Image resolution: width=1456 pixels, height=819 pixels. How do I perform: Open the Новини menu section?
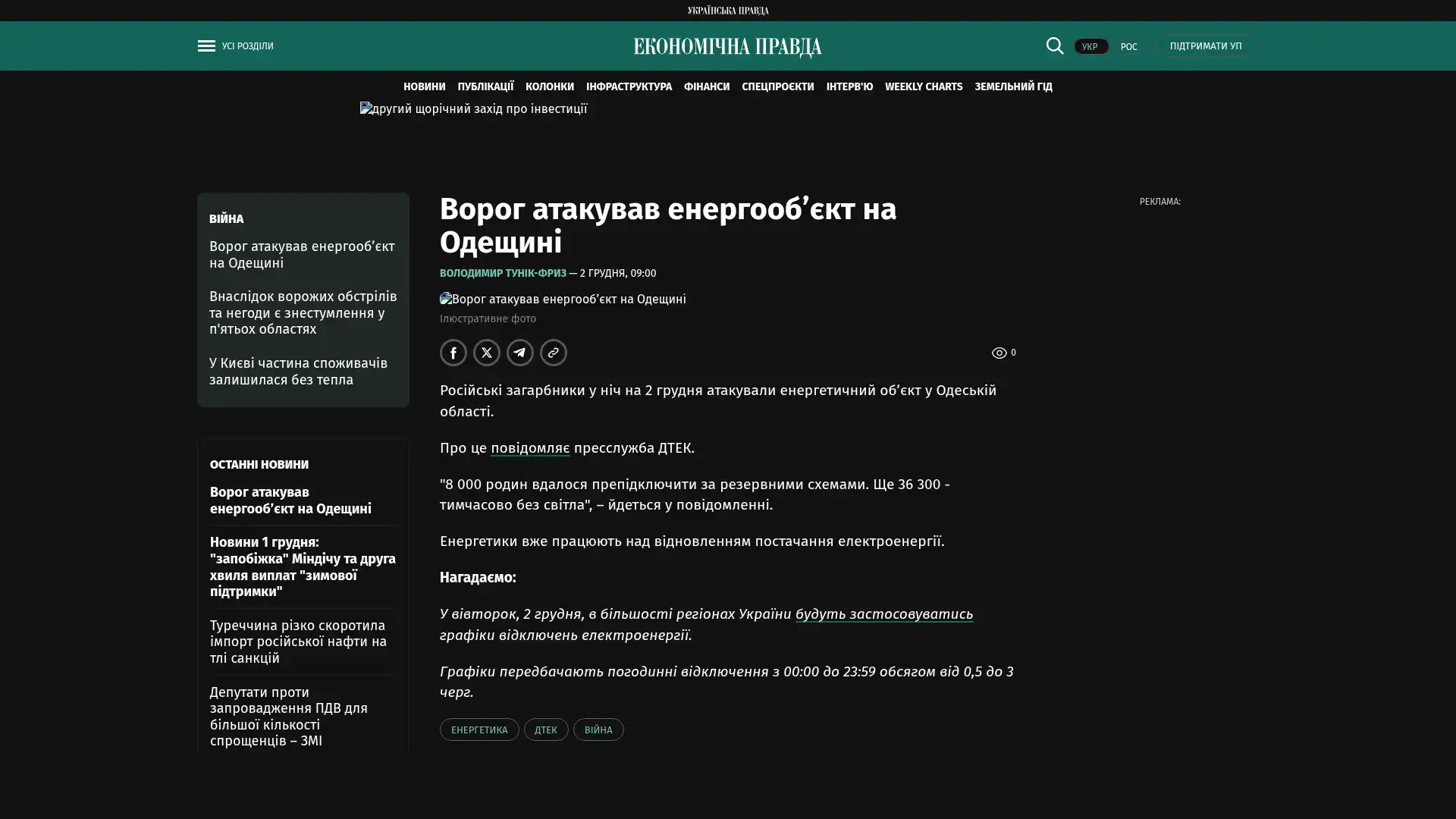point(424,86)
